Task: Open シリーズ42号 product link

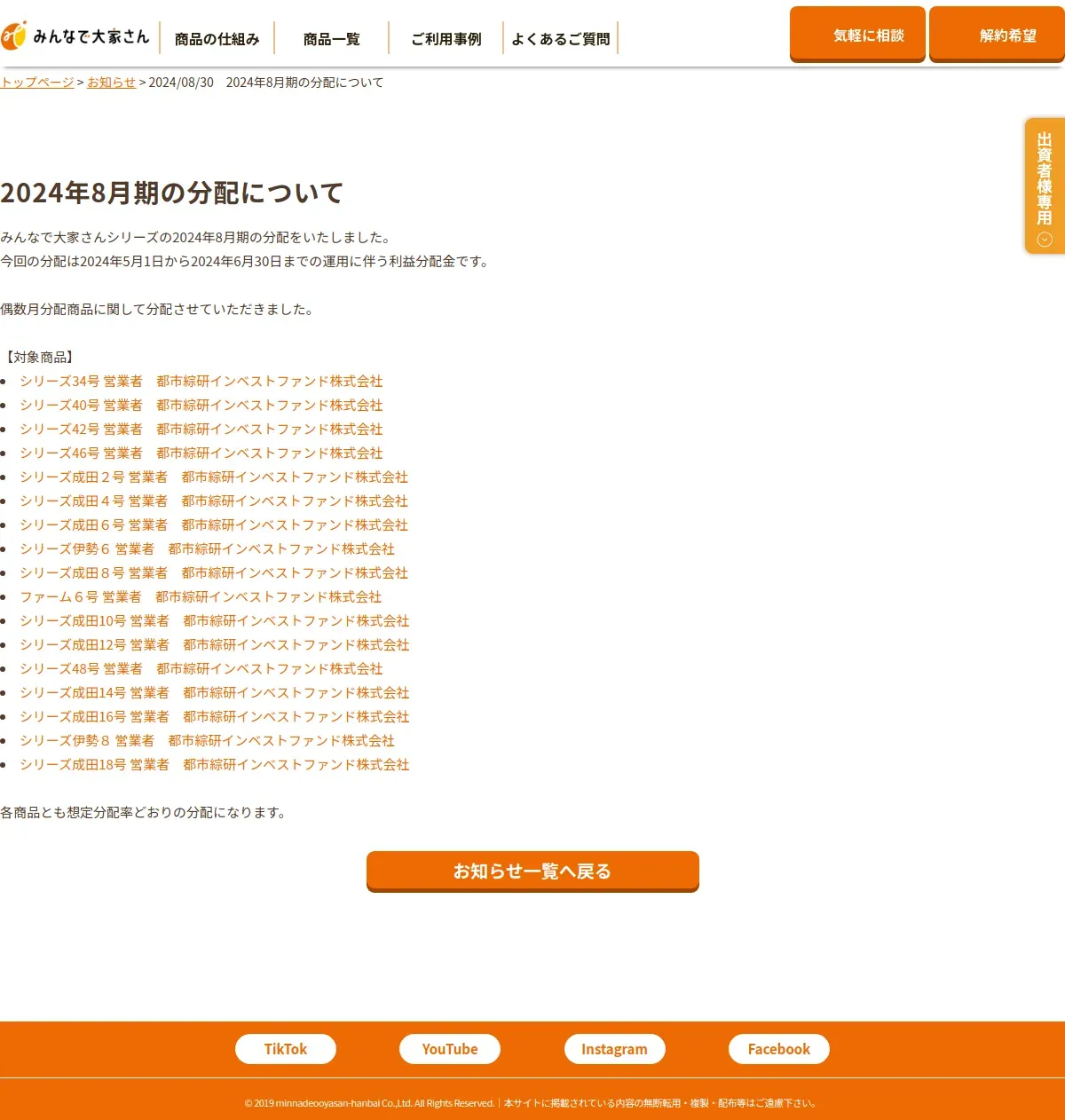Action: pos(201,430)
